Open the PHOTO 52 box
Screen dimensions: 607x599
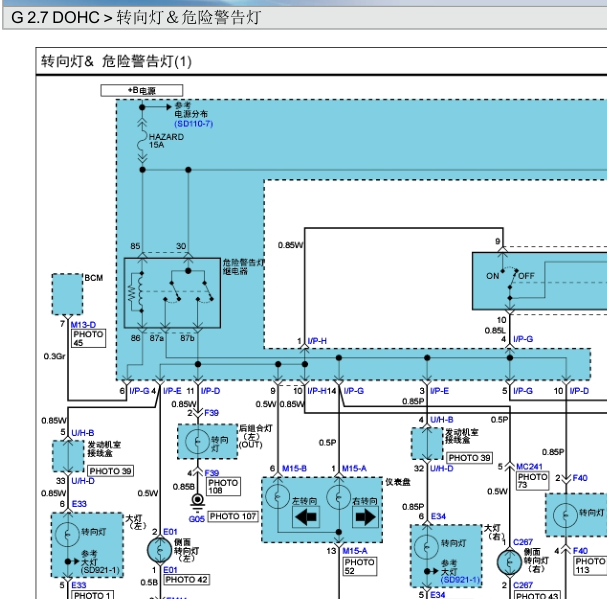[360, 566]
